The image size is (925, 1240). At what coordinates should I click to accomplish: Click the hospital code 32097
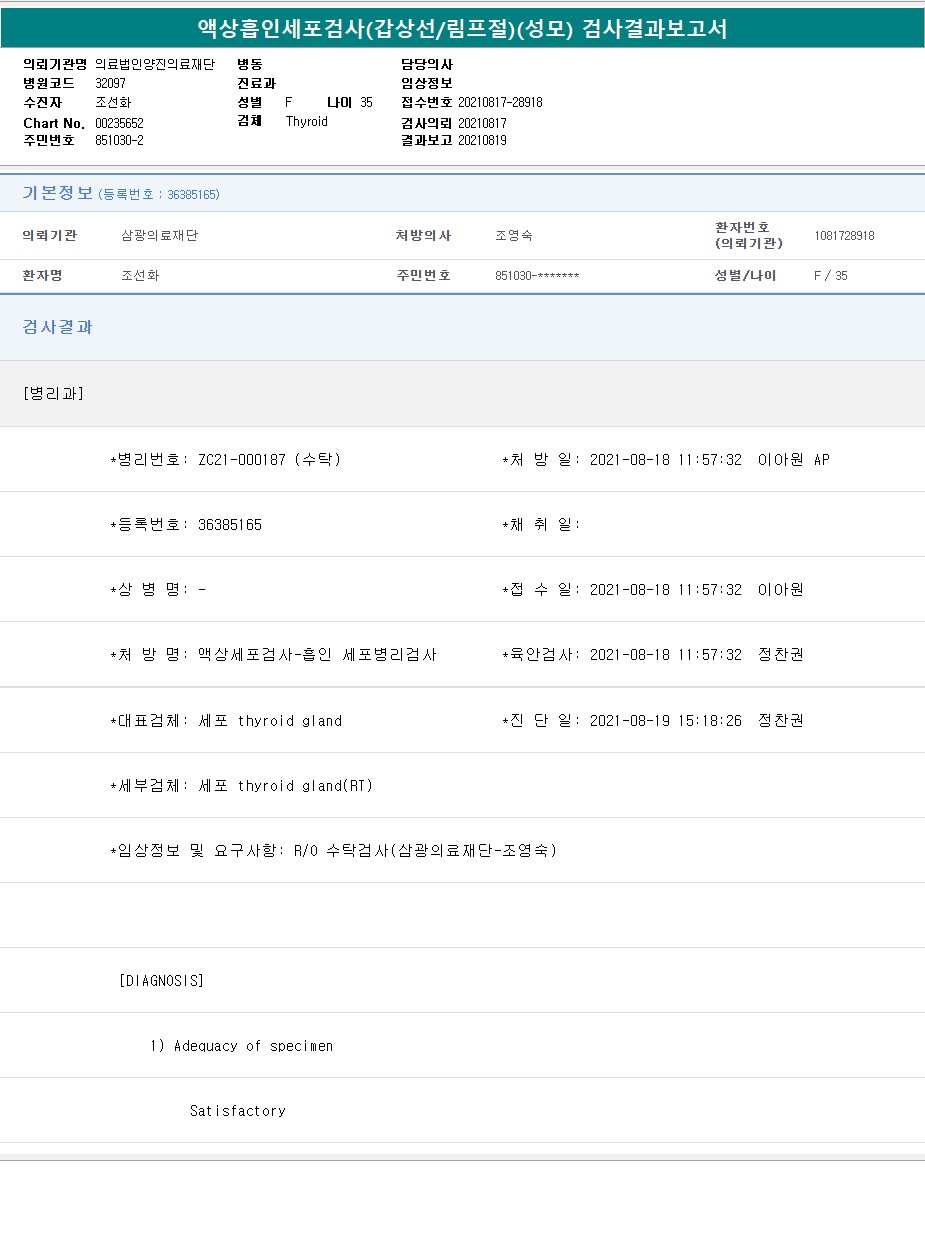point(110,83)
